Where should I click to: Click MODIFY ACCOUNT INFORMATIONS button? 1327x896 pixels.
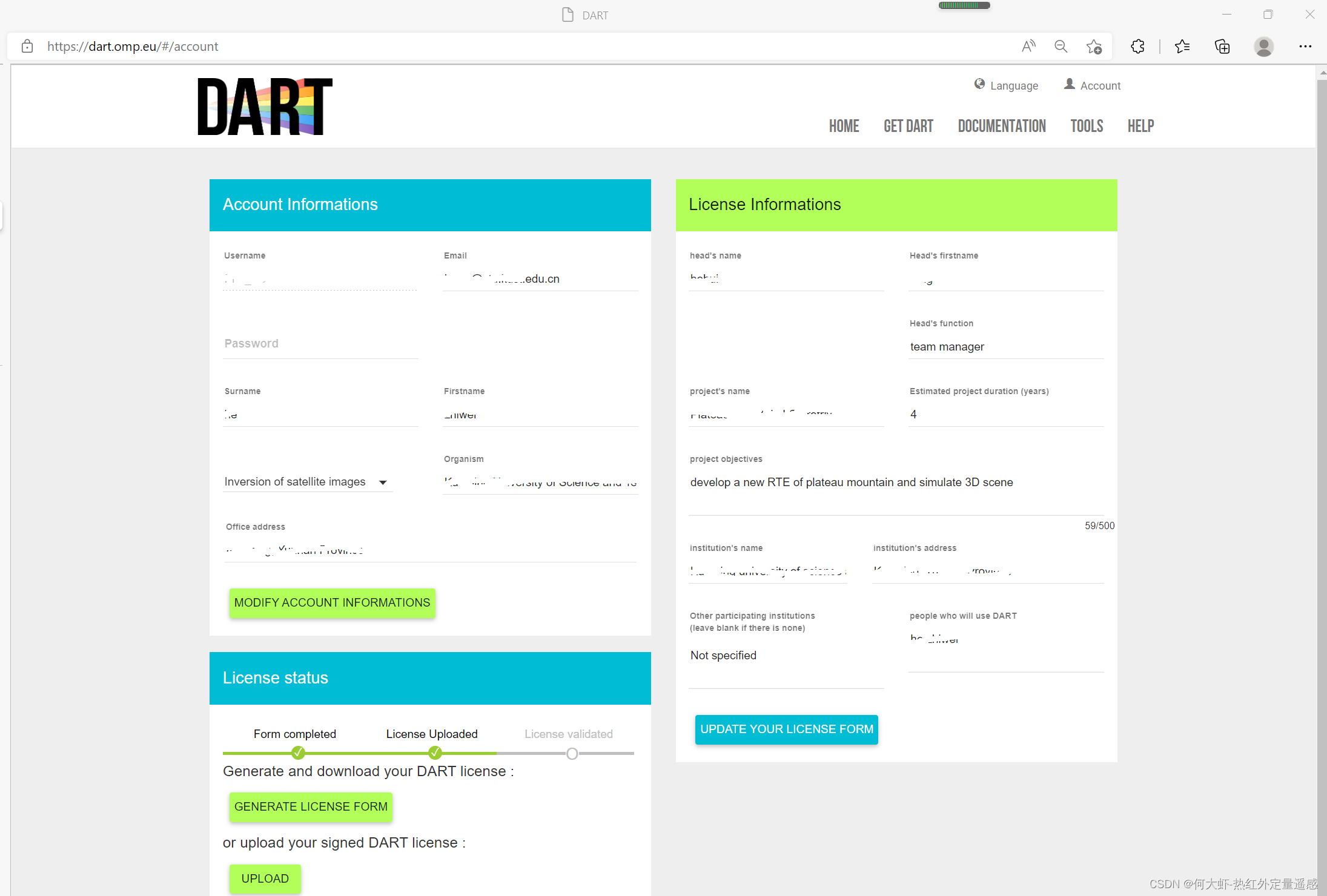[x=332, y=602]
